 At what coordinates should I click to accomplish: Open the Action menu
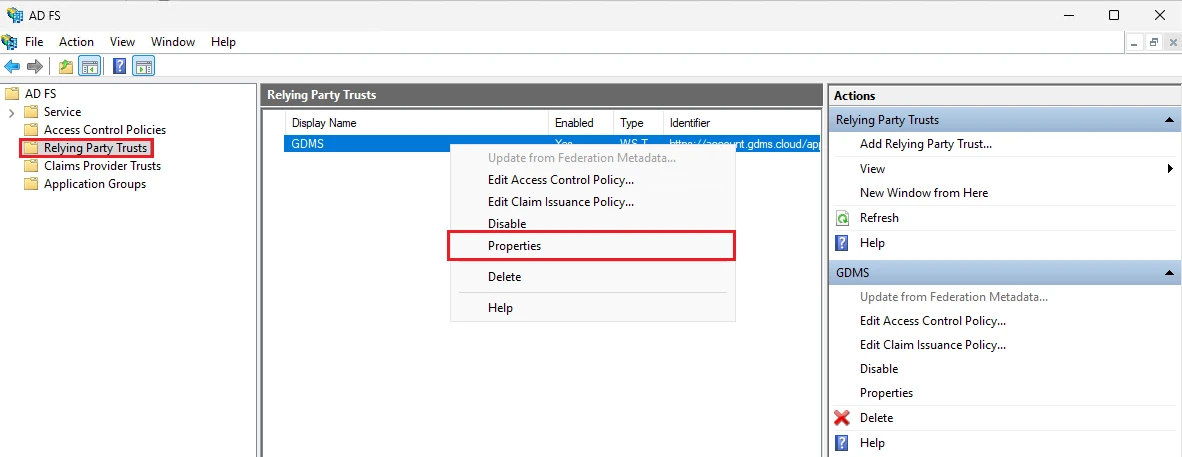pyautogui.click(x=76, y=41)
